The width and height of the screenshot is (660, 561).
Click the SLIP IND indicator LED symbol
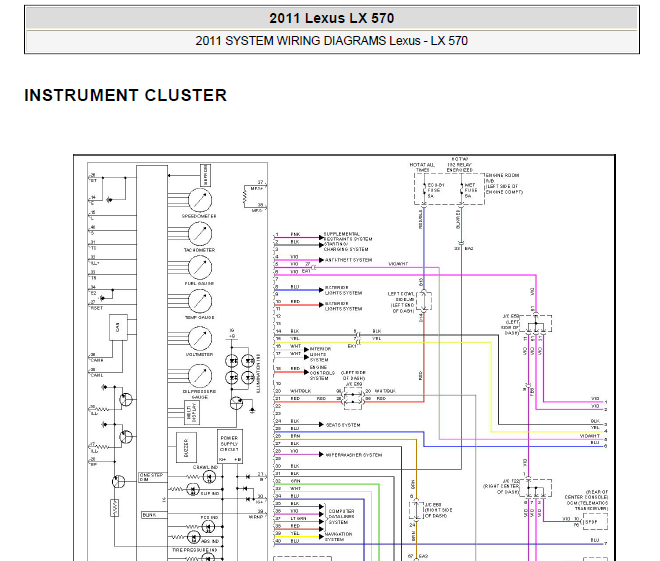(x=193, y=490)
